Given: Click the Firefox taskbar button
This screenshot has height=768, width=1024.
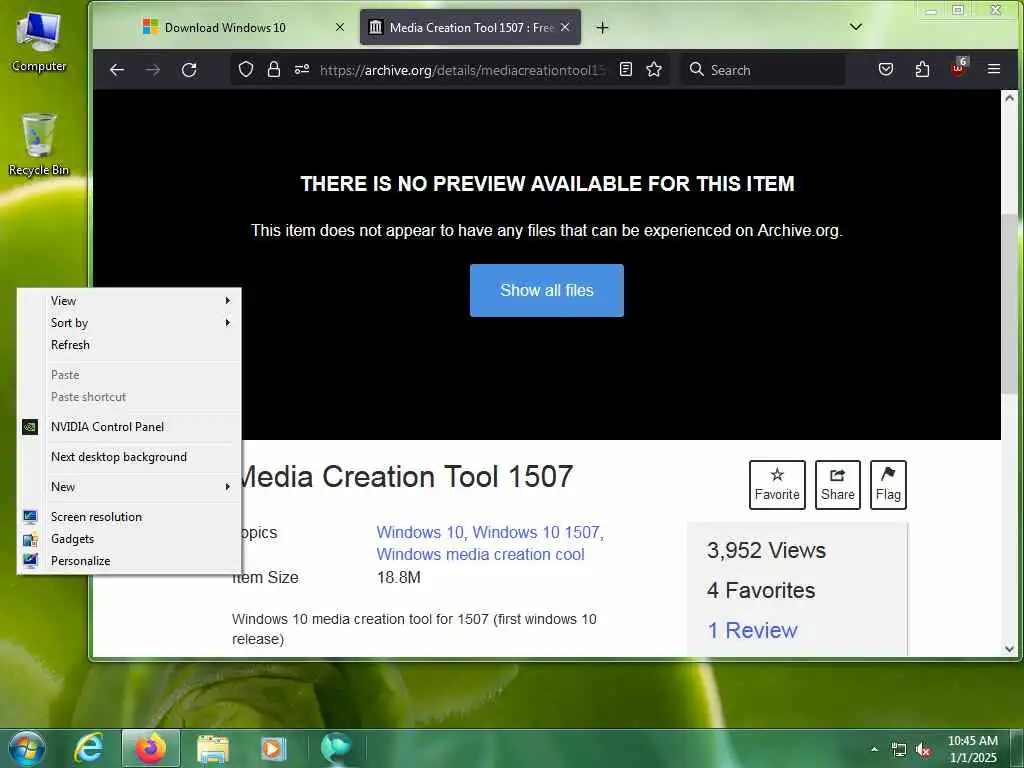Looking at the screenshot, I should point(150,748).
